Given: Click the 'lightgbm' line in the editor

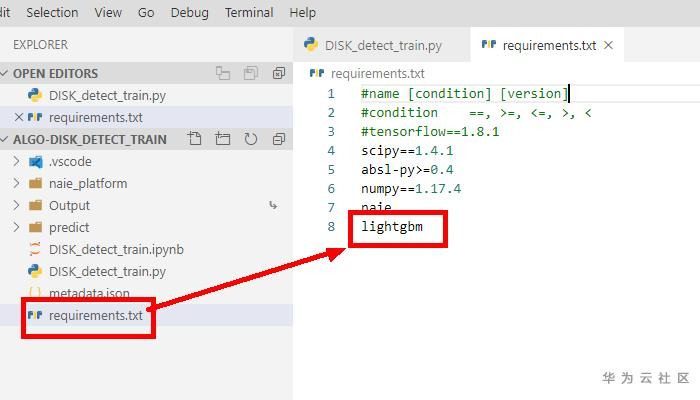Looking at the screenshot, I should tap(392, 227).
